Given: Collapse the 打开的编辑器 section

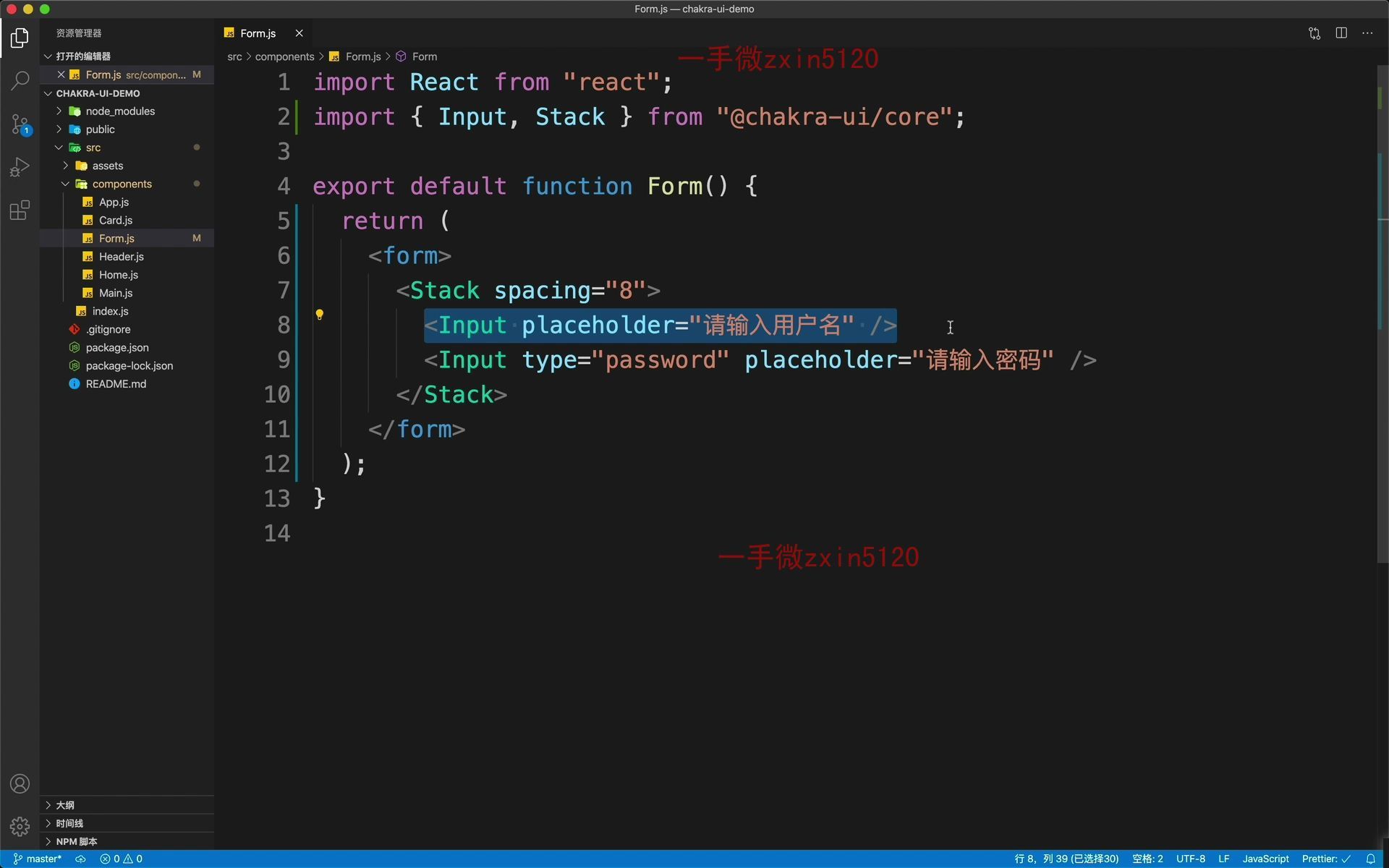Looking at the screenshot, I should click(x=127, y=56).
